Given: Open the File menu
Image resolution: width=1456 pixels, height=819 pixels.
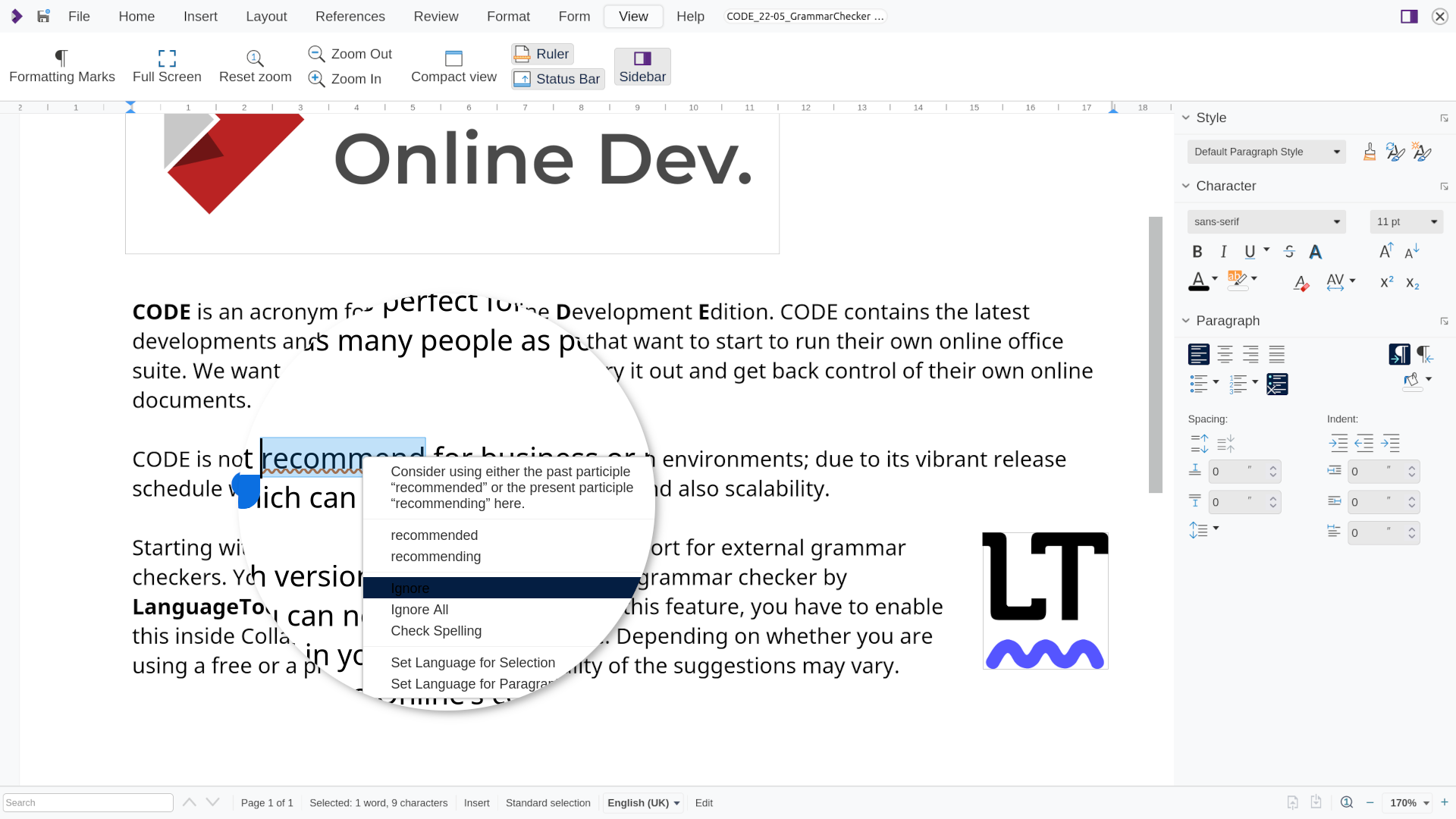Looking at the screenshot, I should pyautogui.click(x=79, y=16).
